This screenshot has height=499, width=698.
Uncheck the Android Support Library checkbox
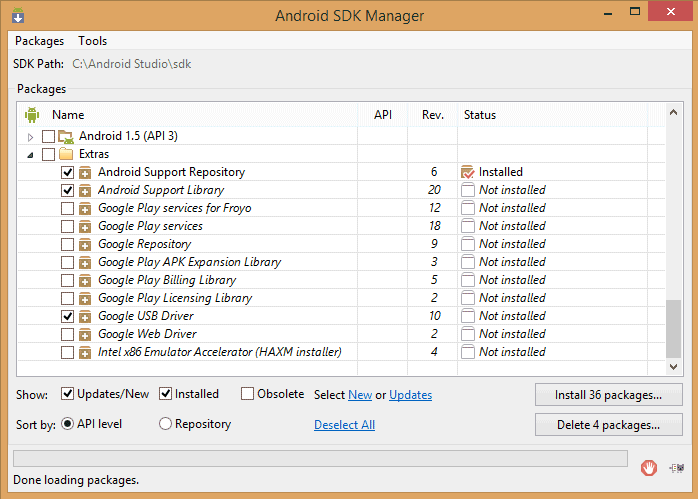pyautogui.click(x=67, y=191)
